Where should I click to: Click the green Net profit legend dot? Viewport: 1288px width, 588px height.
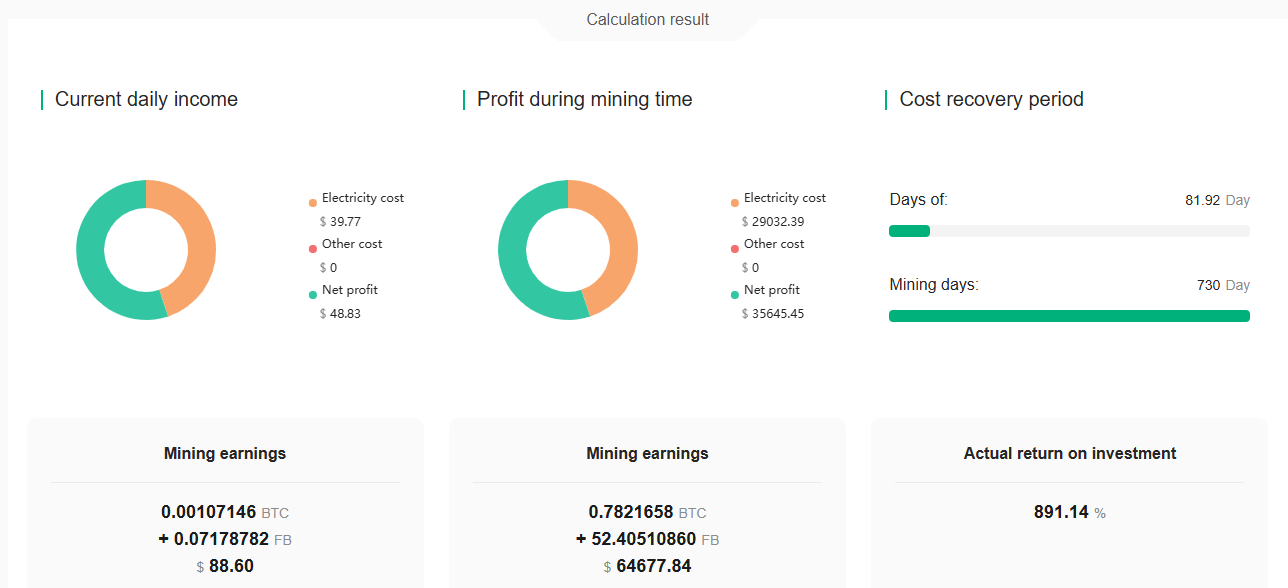point(313,290)
